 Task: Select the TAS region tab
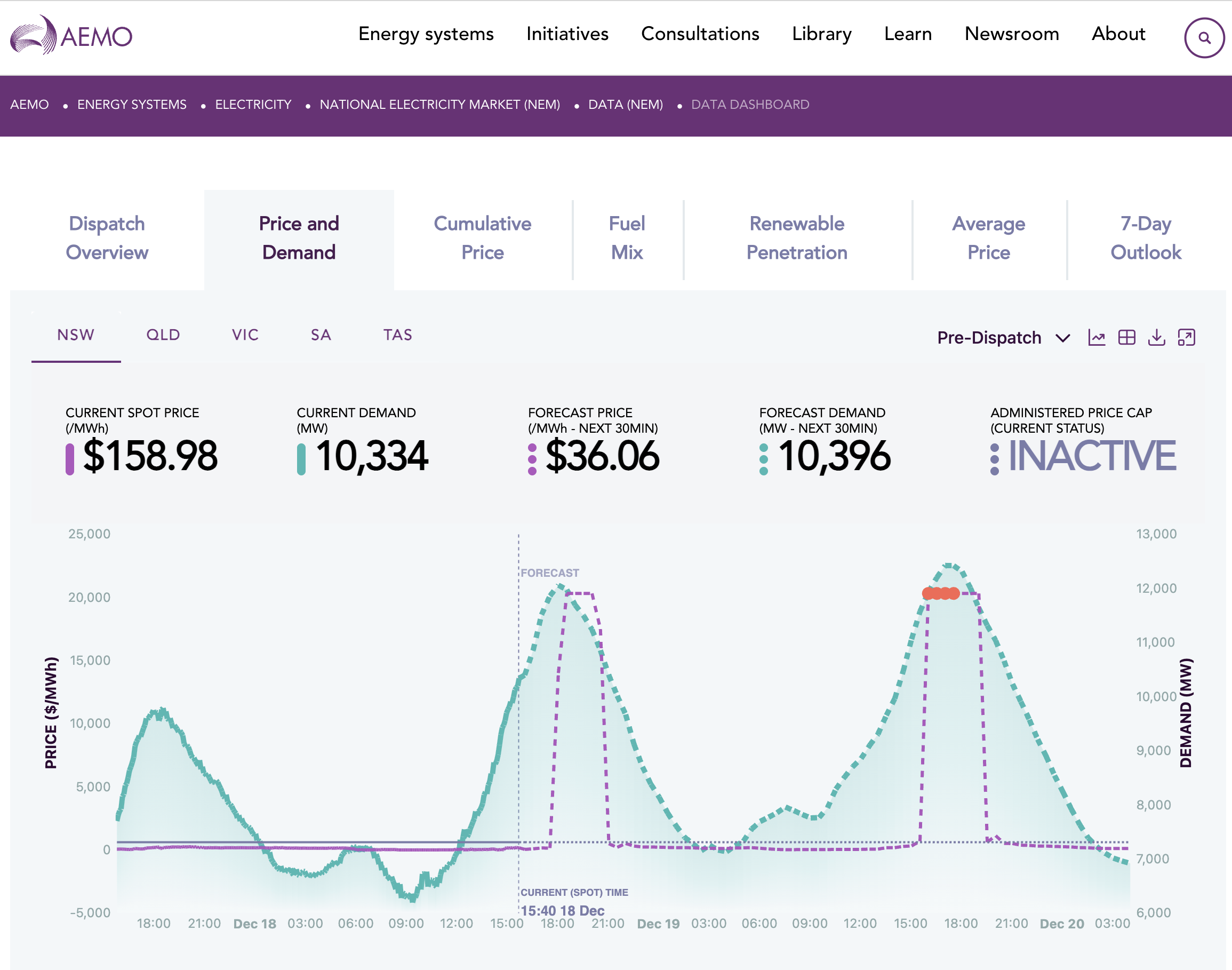click(x=397, y=335)
